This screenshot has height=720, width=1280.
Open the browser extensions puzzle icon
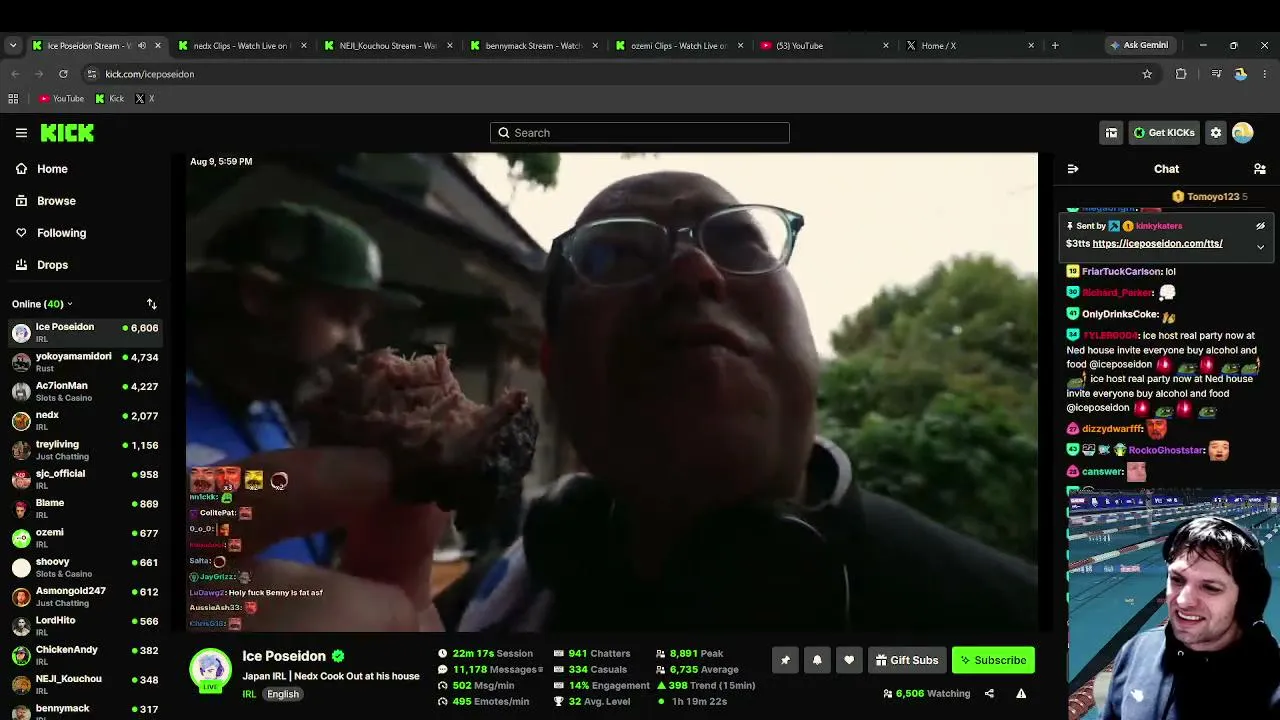pos(1181,74)
